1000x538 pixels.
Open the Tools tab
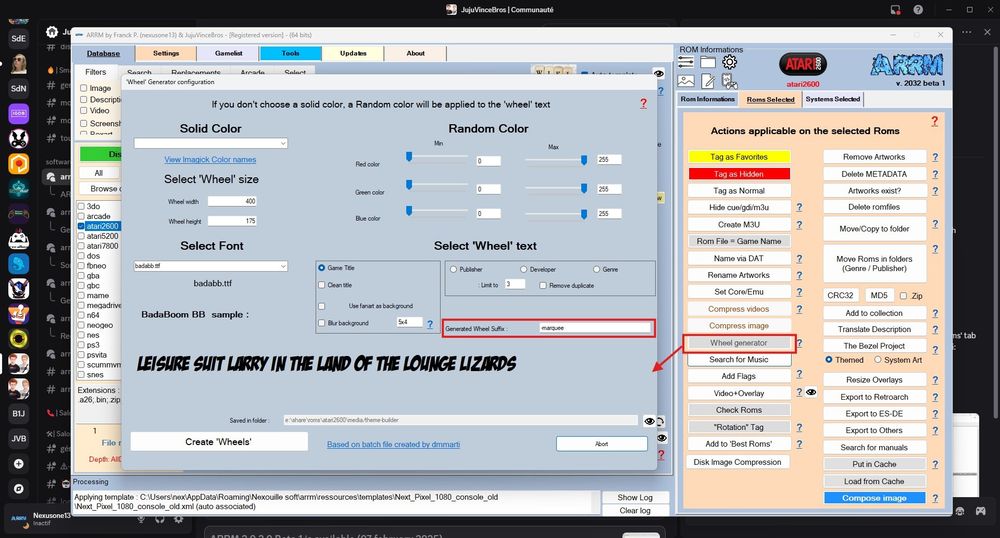[x=290, y=54]
